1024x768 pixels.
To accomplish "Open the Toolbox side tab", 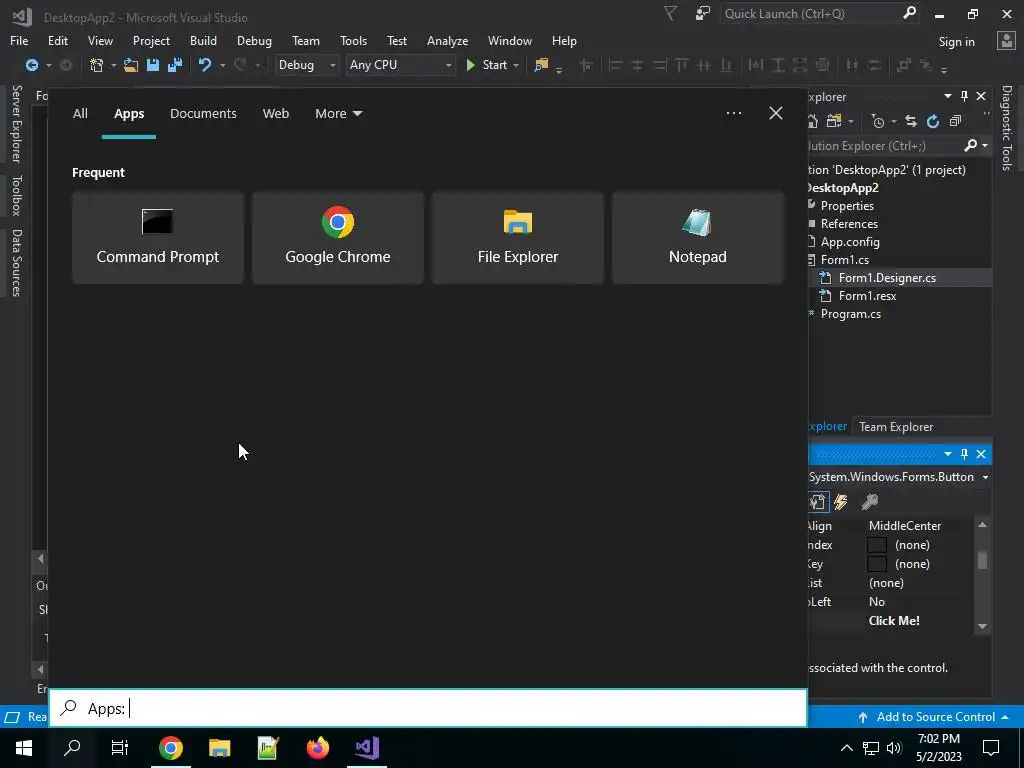I will (16, 195).
